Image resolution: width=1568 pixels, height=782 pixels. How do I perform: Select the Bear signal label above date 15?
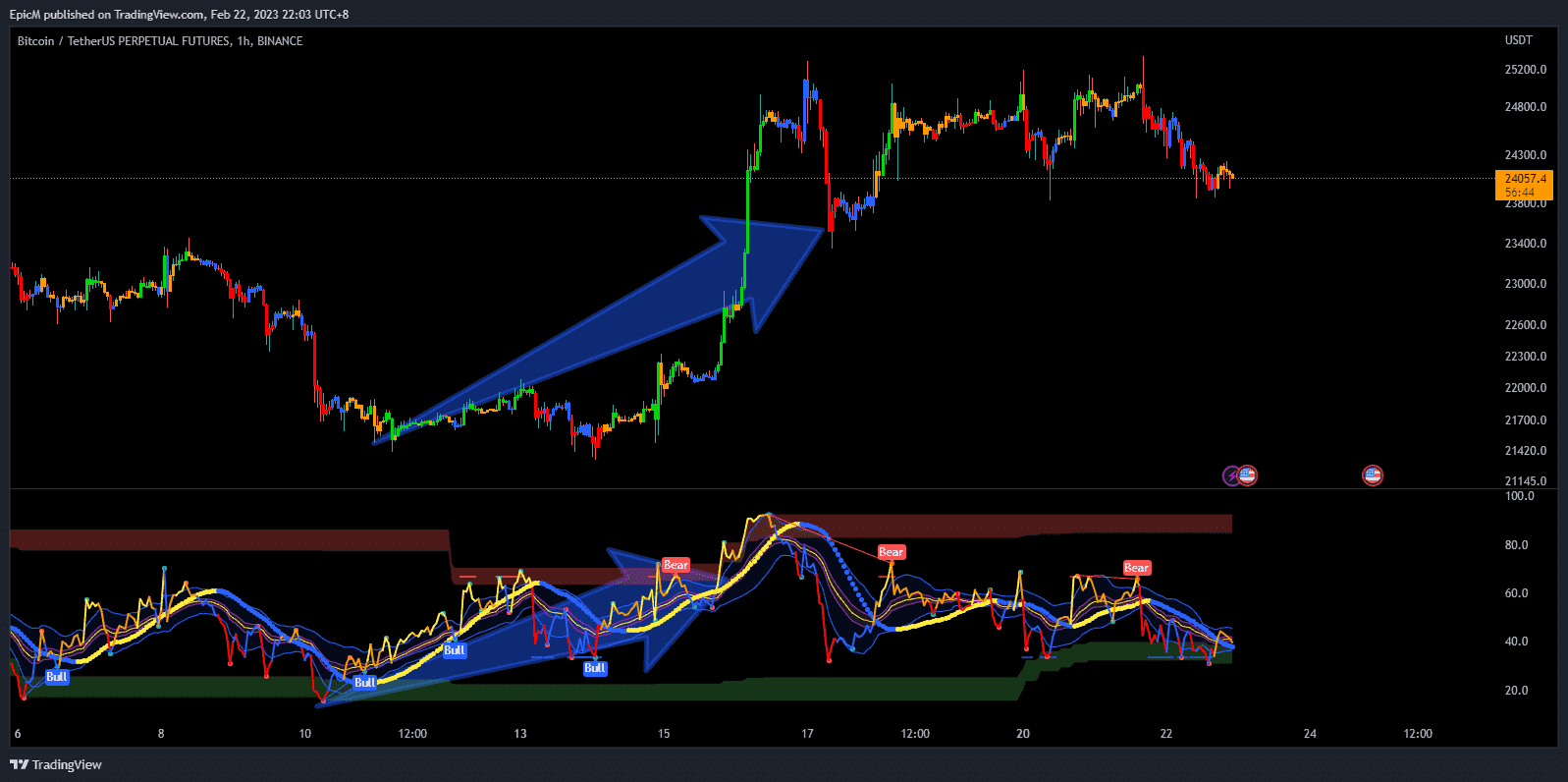[x=676, y=565]
